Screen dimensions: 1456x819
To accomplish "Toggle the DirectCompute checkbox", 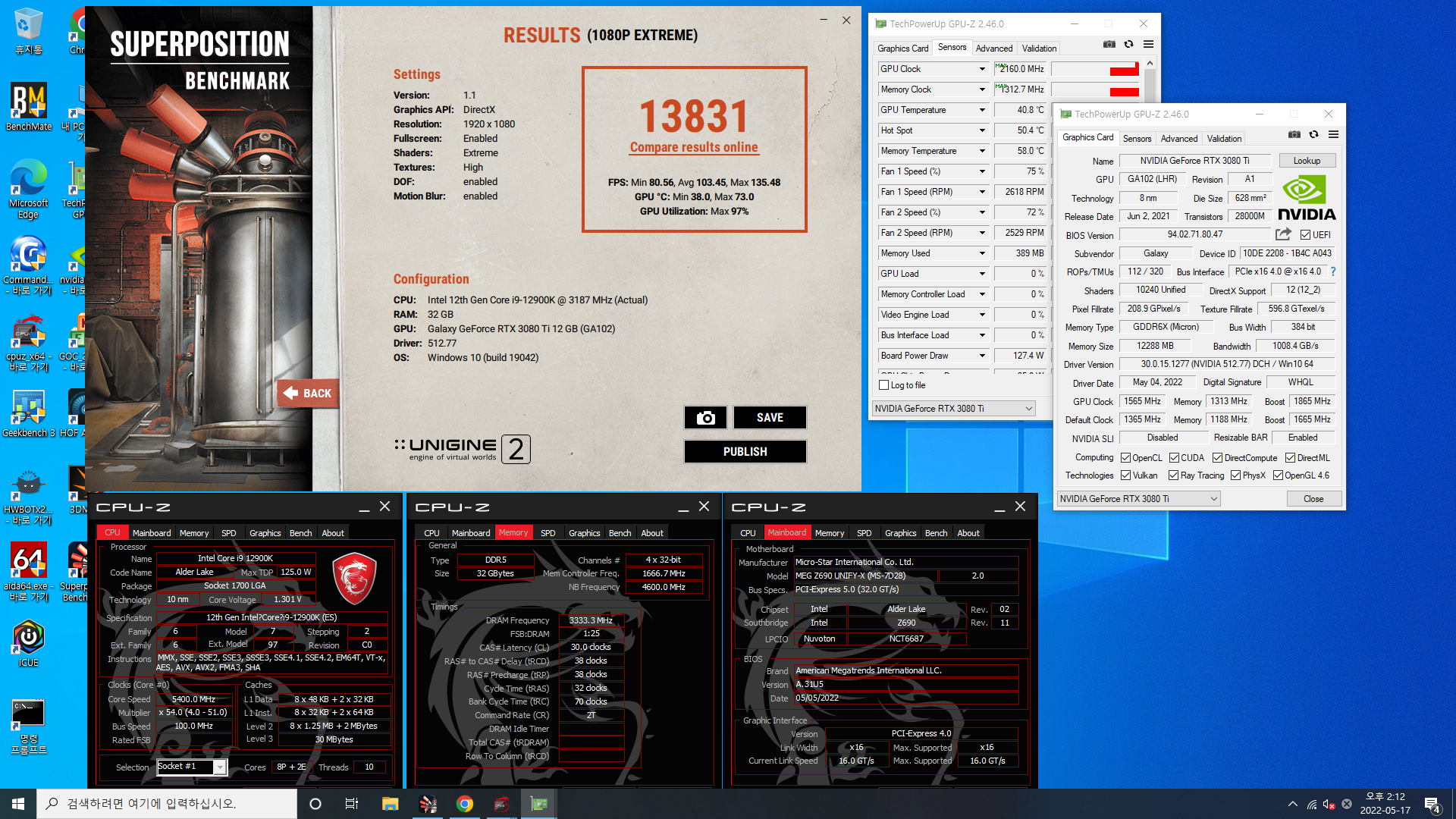I will (x=1217, y=458).
